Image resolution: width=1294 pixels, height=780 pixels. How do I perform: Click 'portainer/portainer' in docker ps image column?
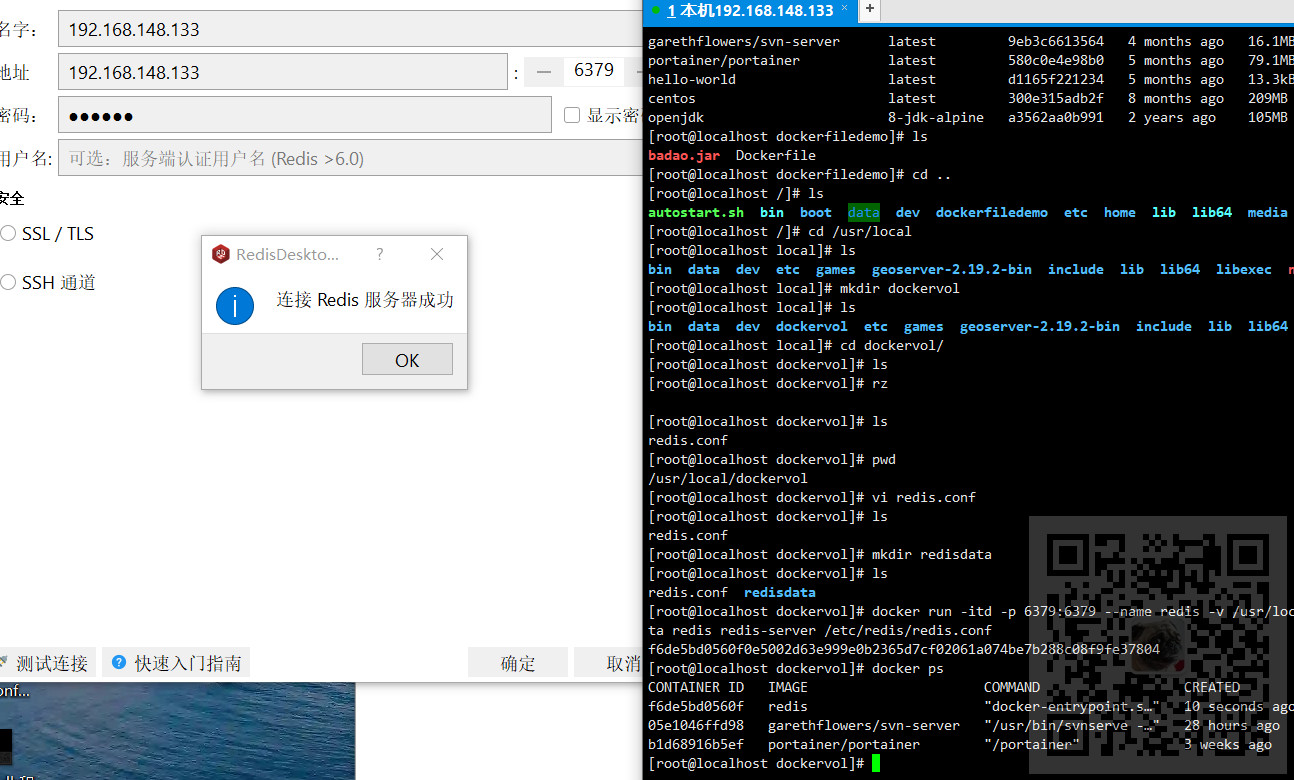(844, 744)
